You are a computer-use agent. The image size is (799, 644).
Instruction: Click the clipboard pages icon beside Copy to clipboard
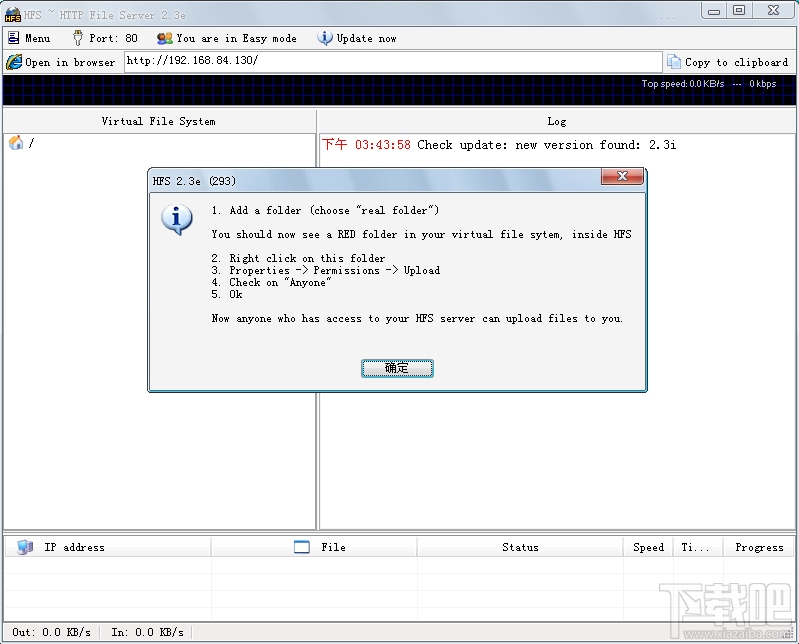[x=674, y=62]
